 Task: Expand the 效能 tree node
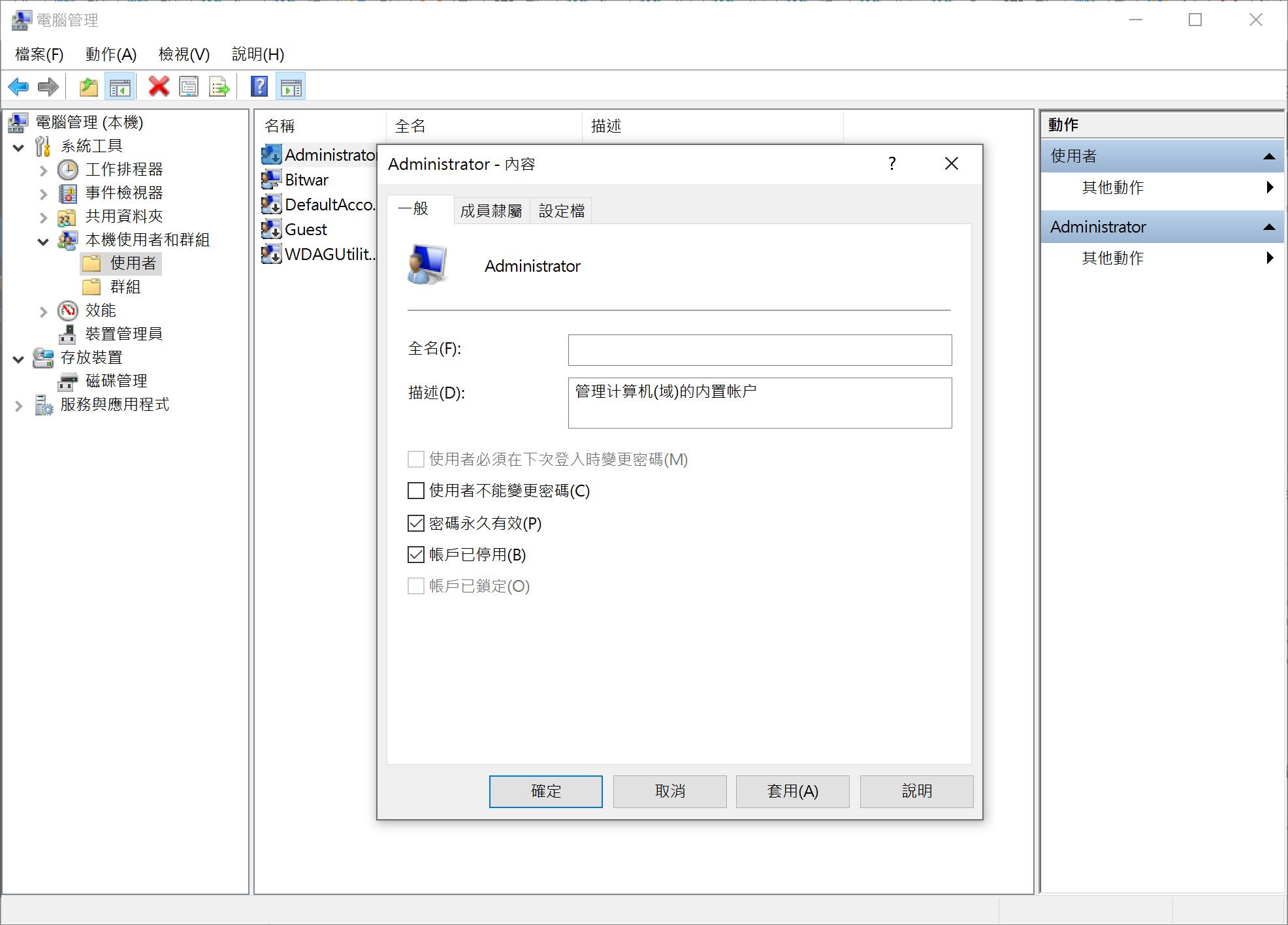(x=44, y=312)
